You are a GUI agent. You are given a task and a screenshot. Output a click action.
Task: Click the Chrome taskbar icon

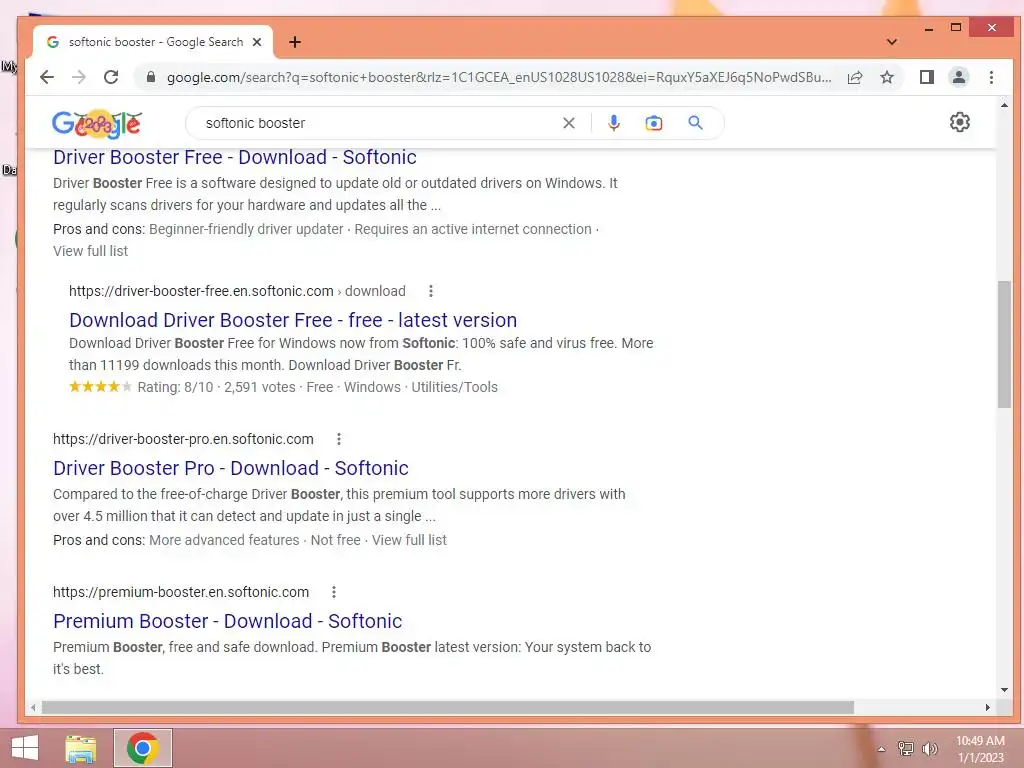(143, 748)
